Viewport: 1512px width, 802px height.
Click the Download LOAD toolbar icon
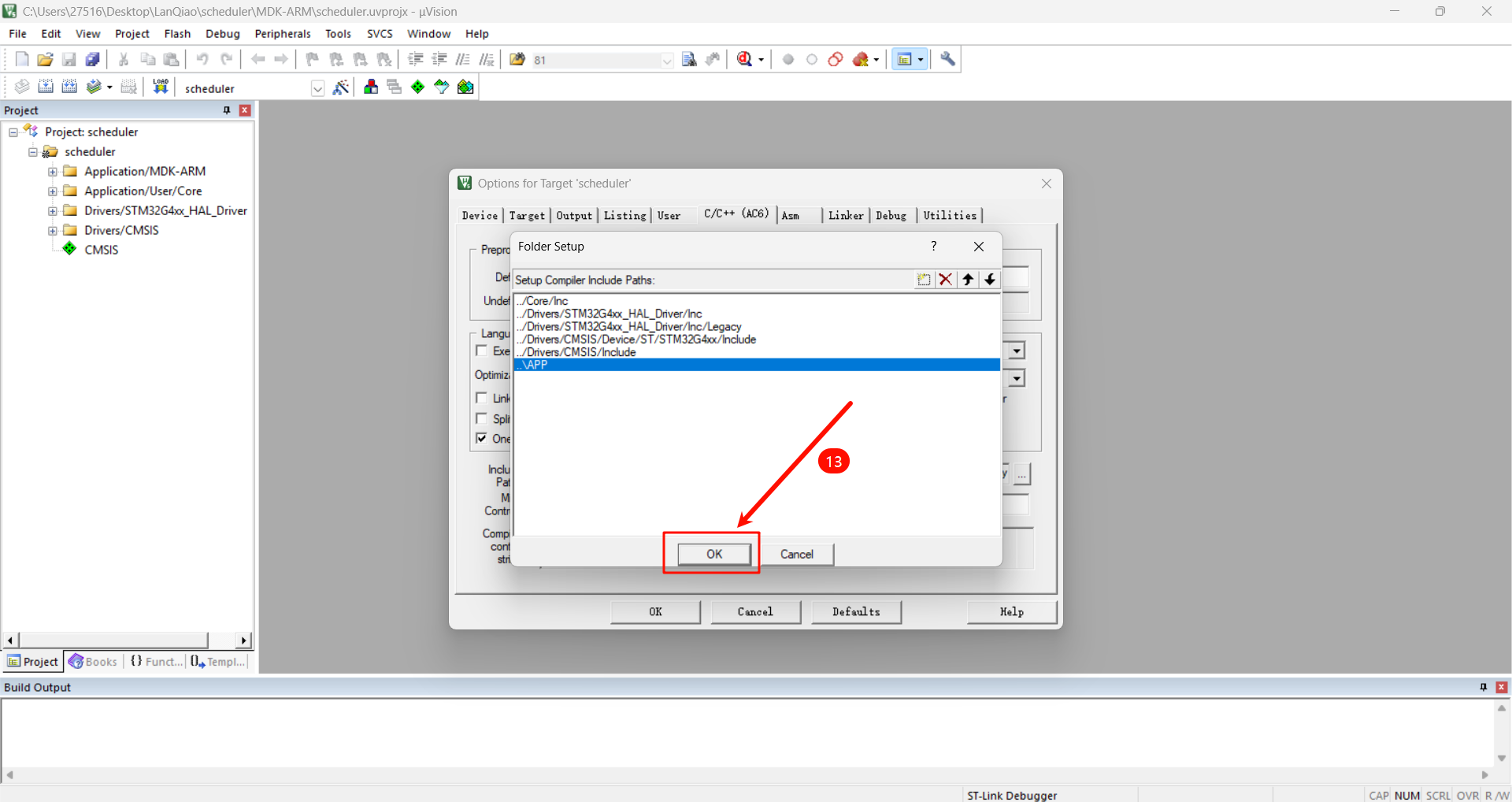[x=161, y=87]
